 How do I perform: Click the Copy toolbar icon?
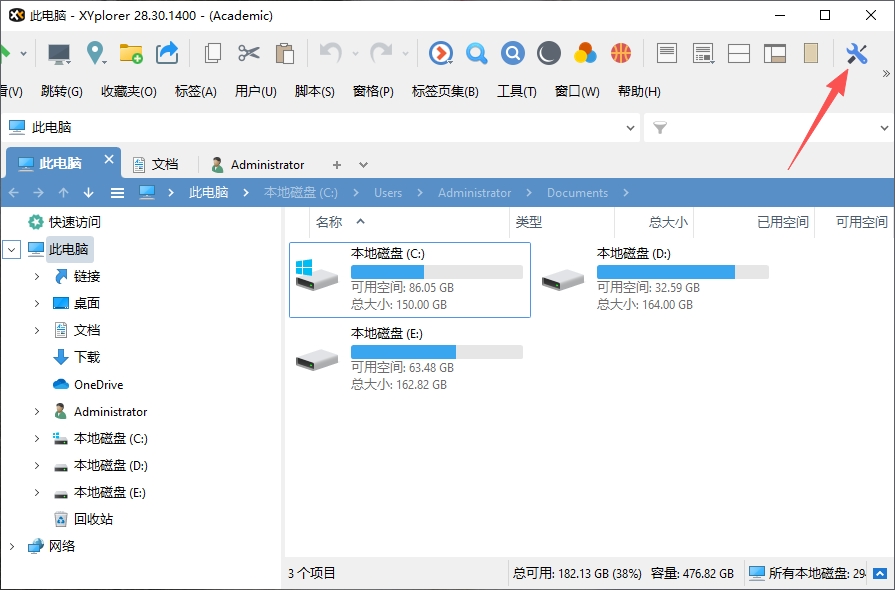pos(213,54)
